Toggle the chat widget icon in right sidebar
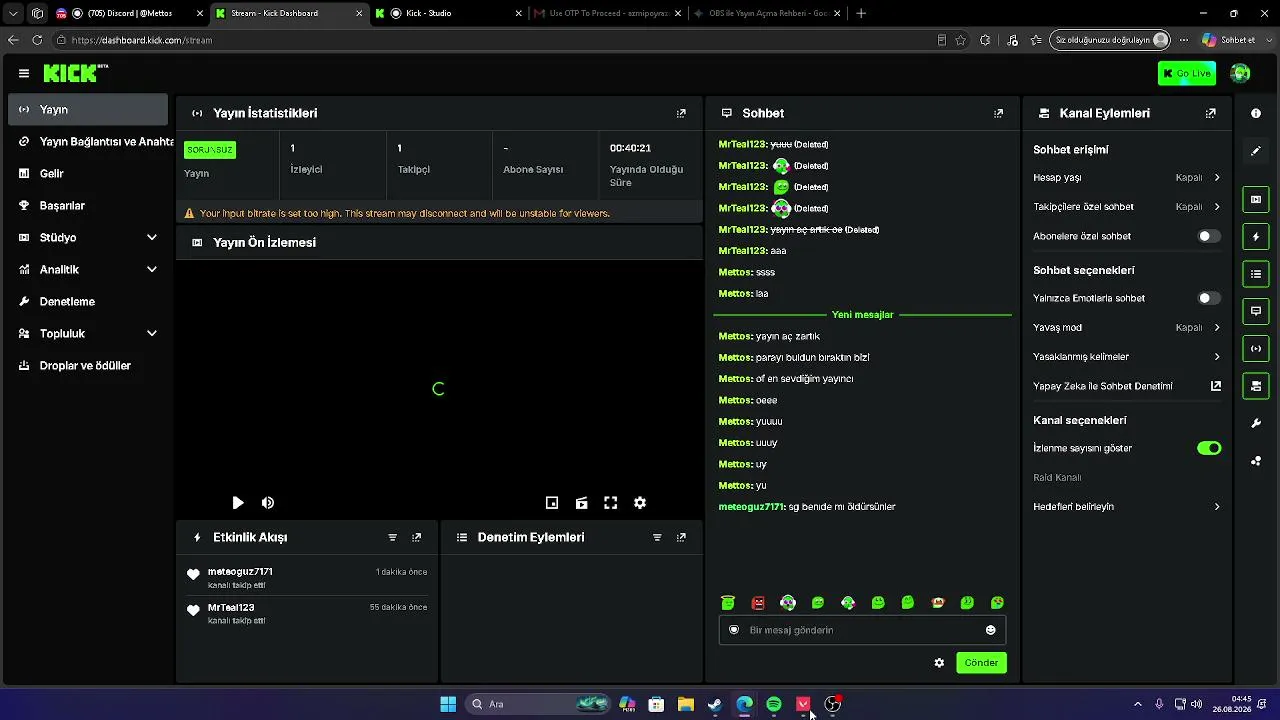The width and height of the screenshot is (1280, 720). point(1256,311)
